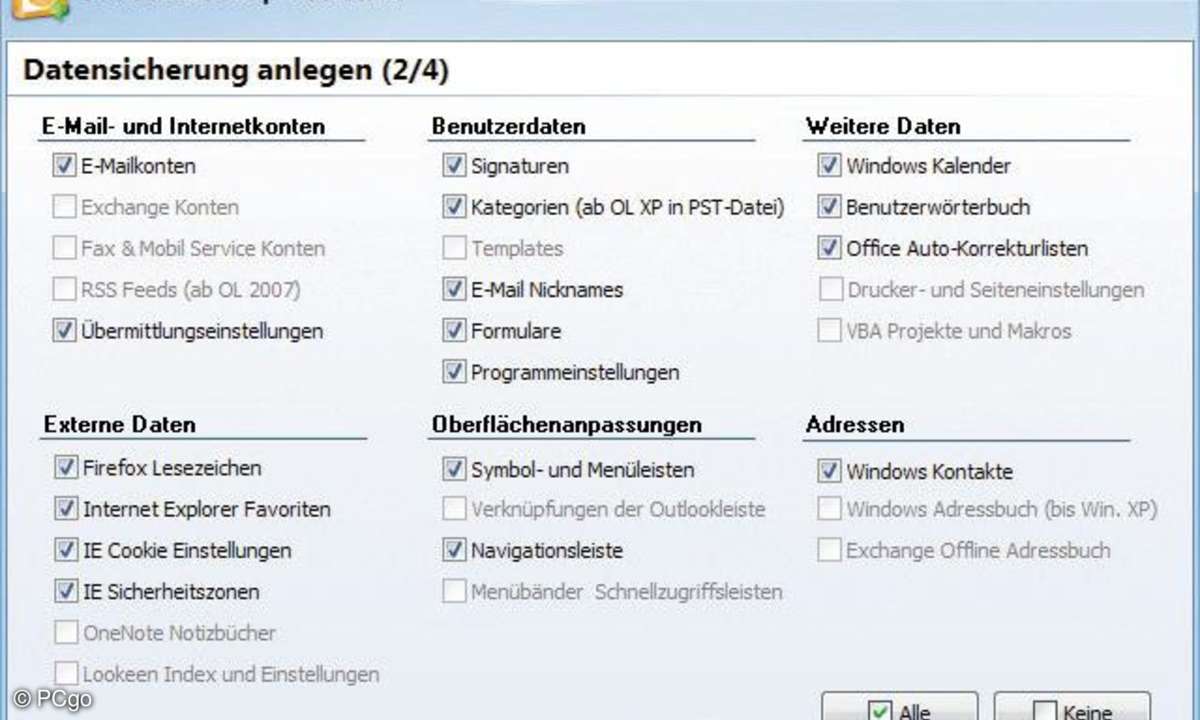Toggle Lookeen Index und Einstellungen checkbox
The height and width of the screenshot is (720, 1200).
click(x=66, y=674)
